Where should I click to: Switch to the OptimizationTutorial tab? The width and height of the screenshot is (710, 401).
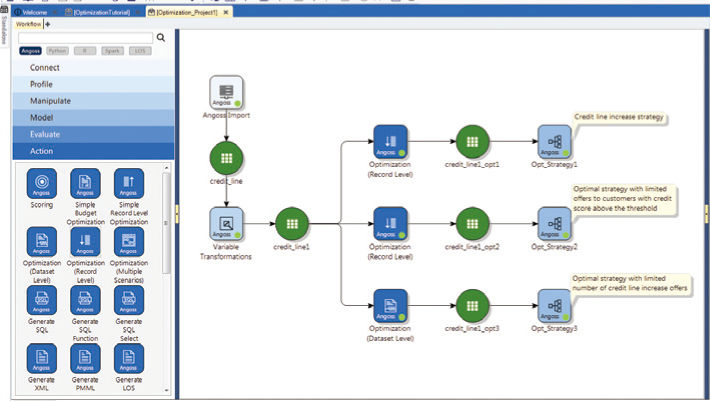[102, 12]
